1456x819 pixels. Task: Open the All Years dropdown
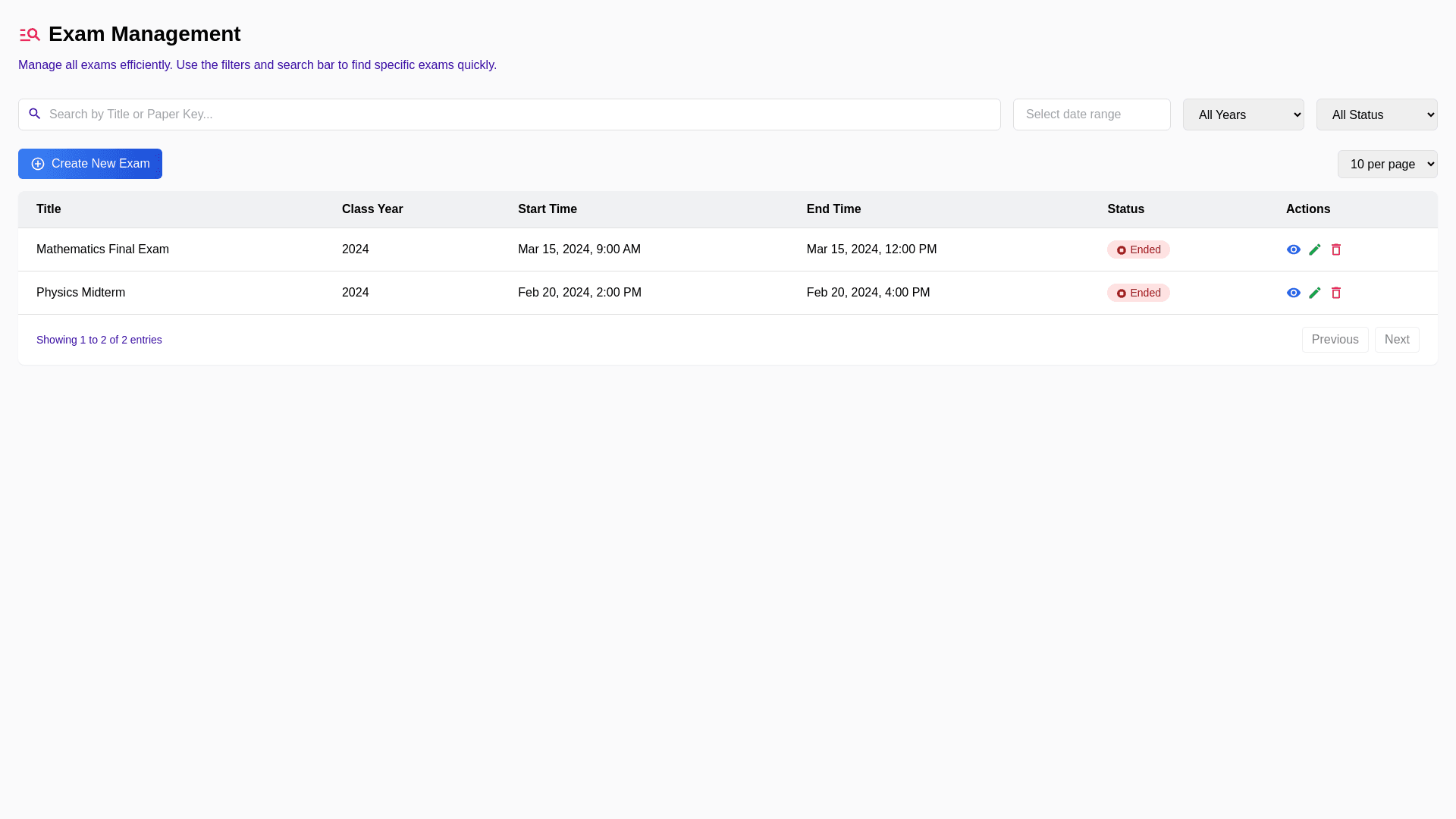(1243, 115)
